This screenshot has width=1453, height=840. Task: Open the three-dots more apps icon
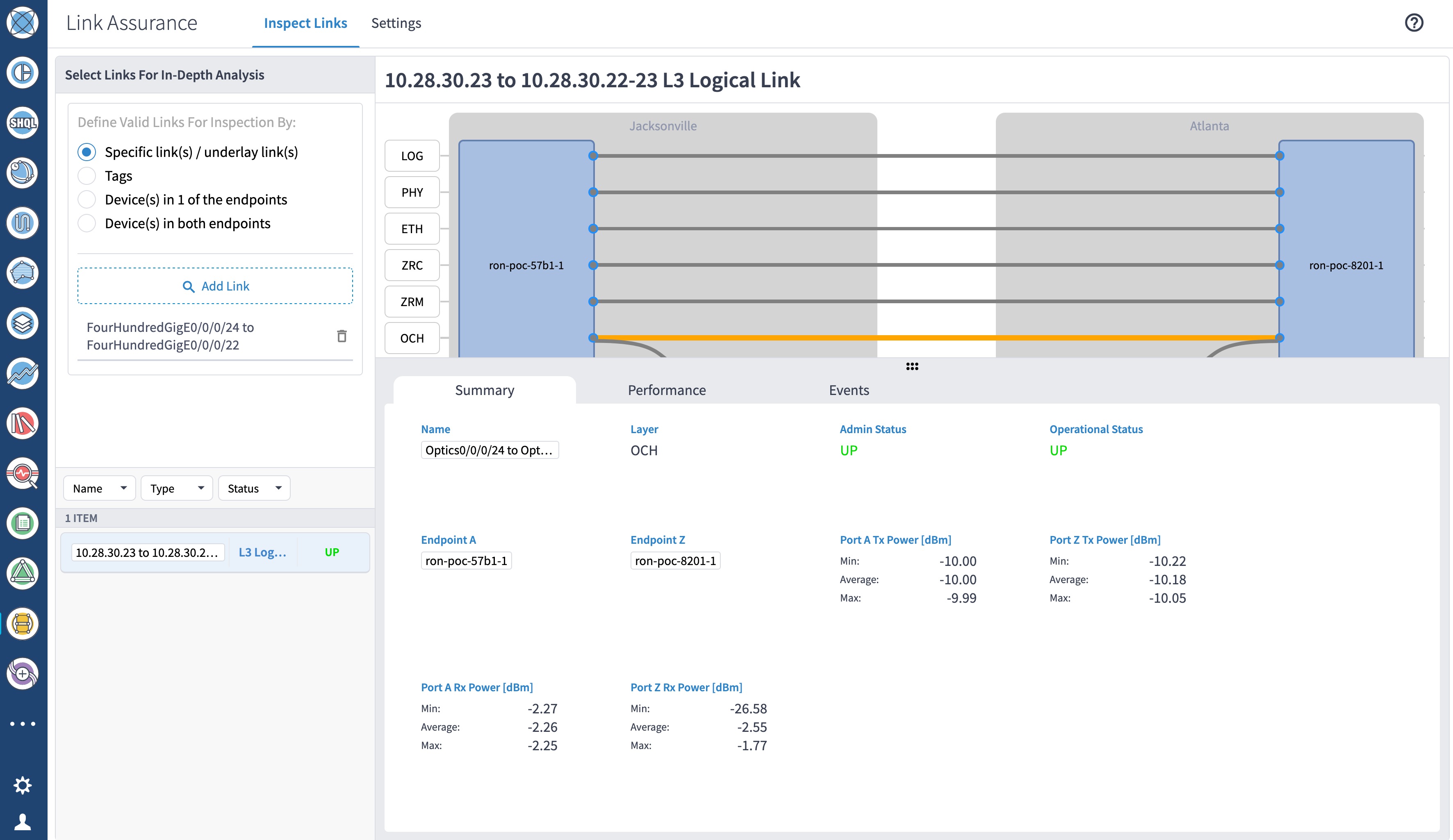click(23, 724)
